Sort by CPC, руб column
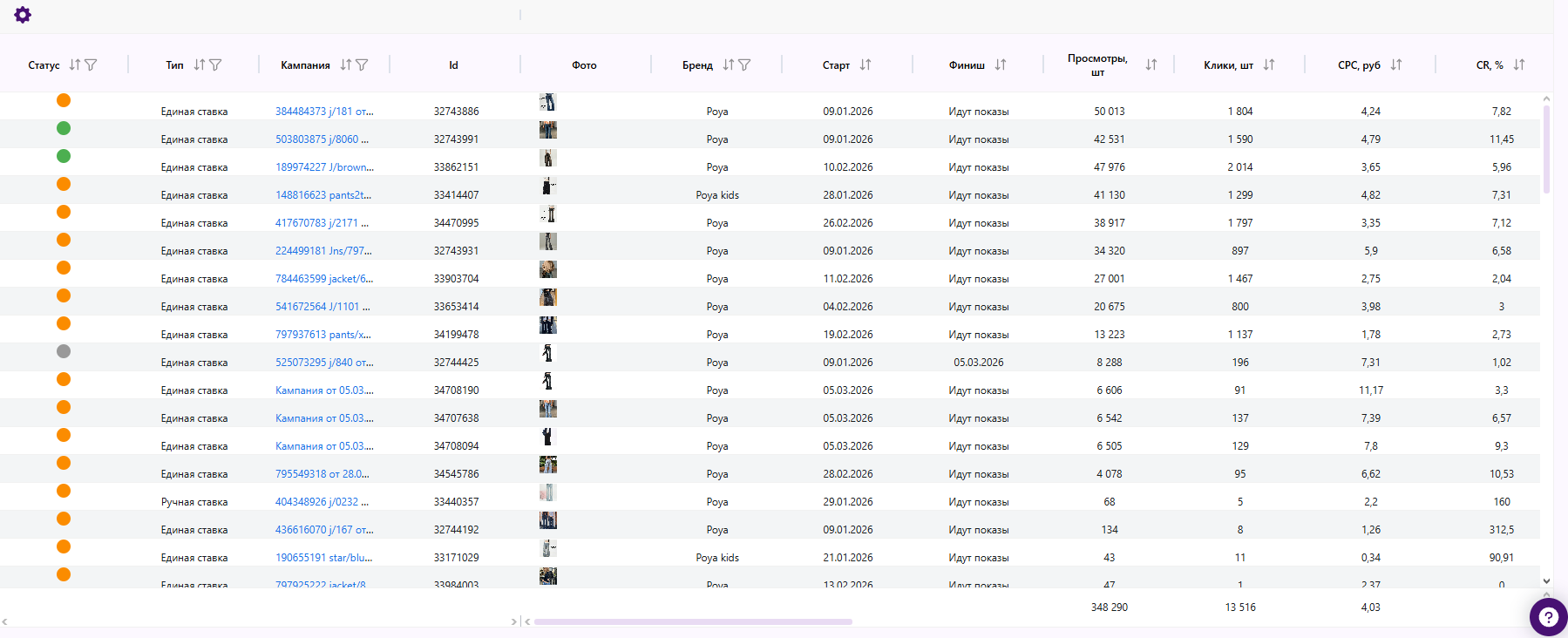1568x638 pixels. point(1396,64)
